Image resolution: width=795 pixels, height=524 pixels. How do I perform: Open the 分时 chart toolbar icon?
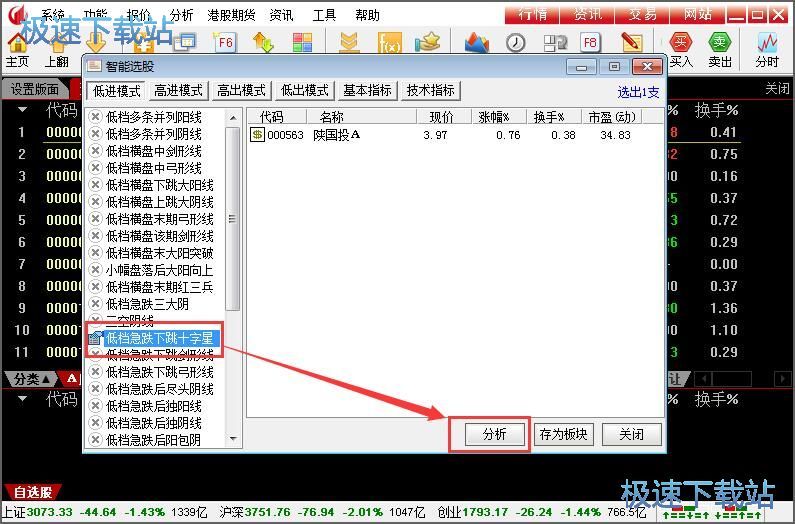(767, 50)
